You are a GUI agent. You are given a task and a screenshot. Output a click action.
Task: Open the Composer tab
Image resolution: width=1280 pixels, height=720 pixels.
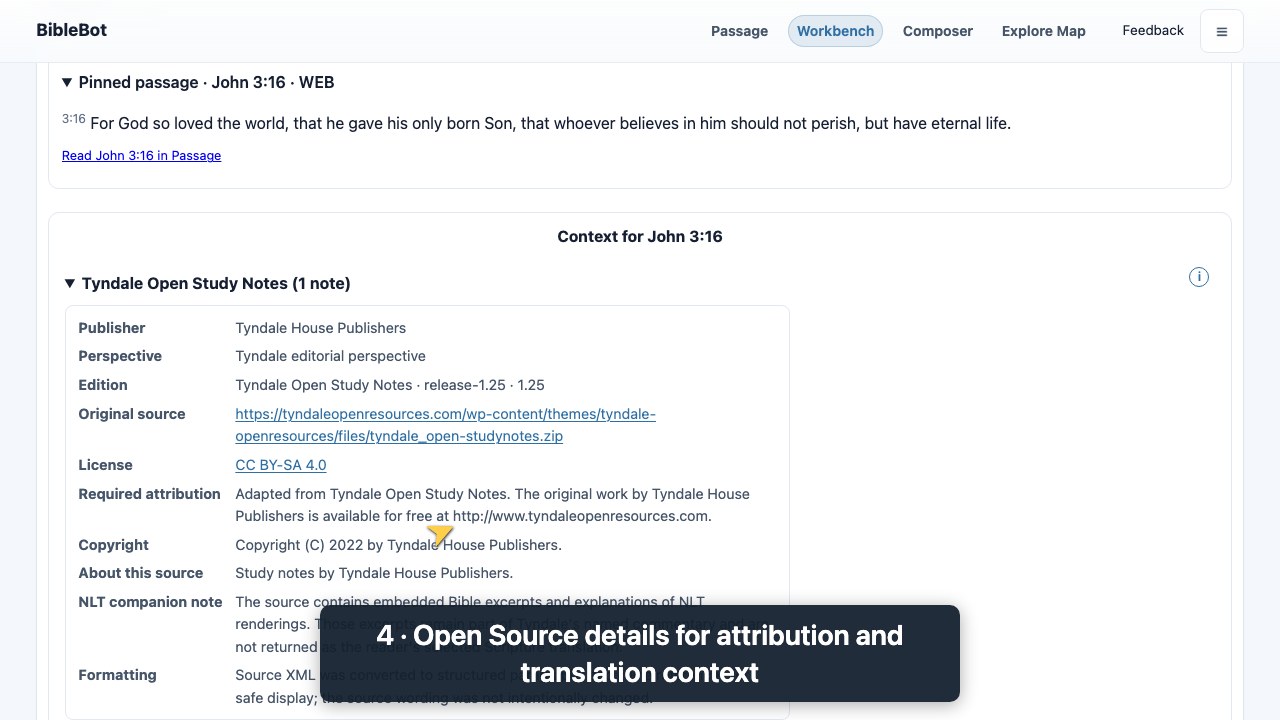pyautogui.click(x=937, y=31)
